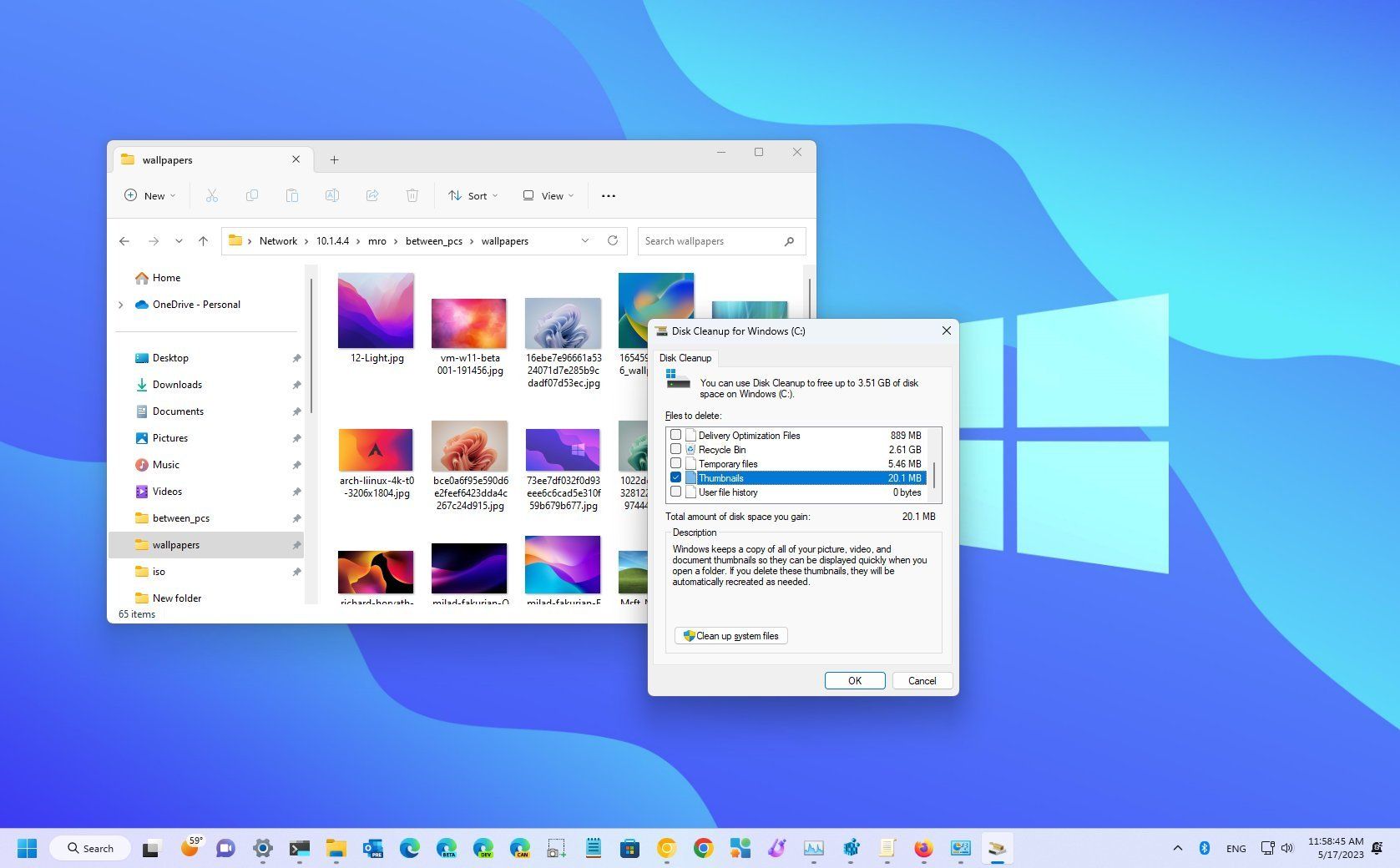Check Delivery Optimization Files for deletion
This screenshot has height=868, width=1400.
(676, 435)
